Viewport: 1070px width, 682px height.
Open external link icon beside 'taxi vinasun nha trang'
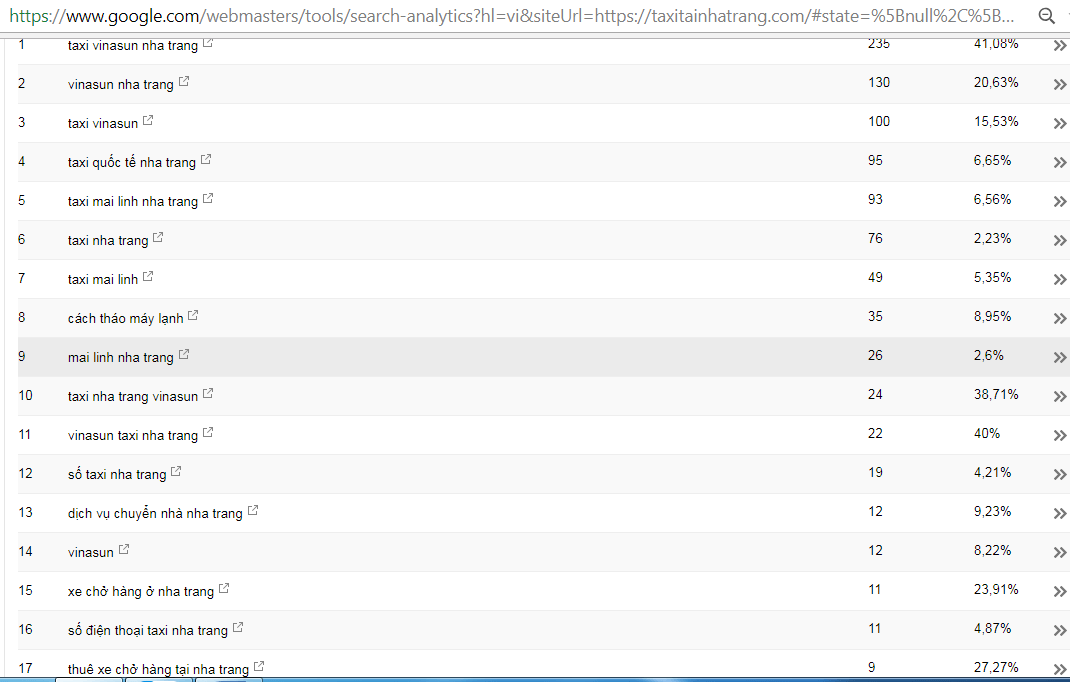pos(208,42)
